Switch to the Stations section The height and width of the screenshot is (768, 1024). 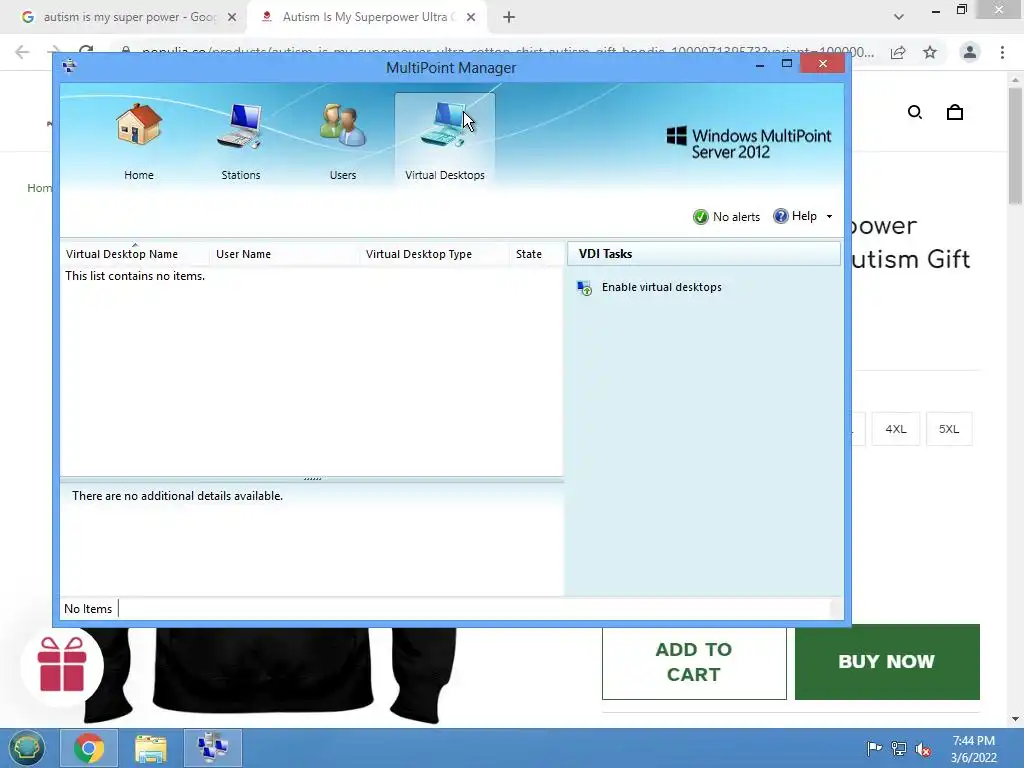[240, 142]
